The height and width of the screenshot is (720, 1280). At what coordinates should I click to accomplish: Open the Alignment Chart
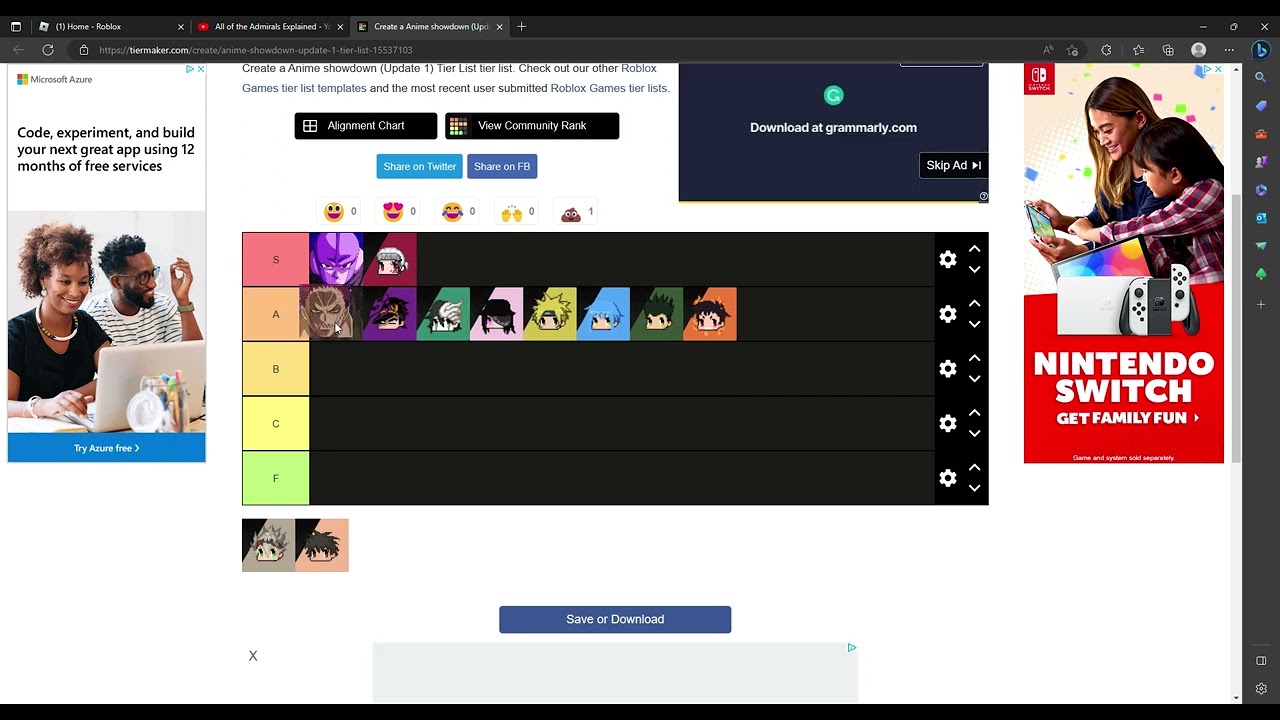(366, 126)
